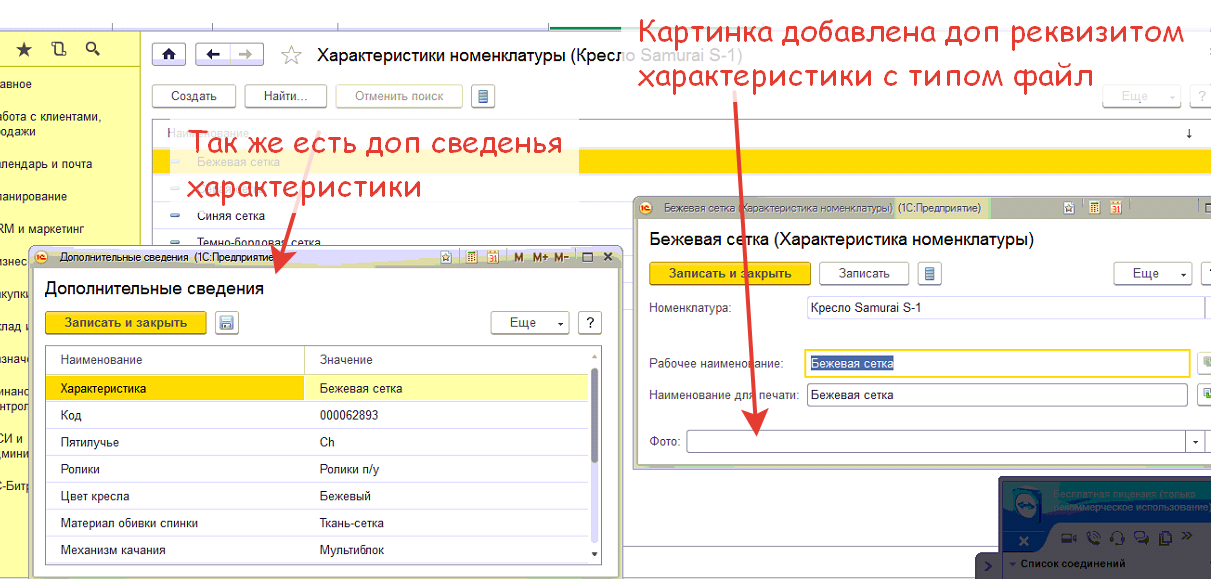
Task: Click list icon beside Записать button
Action: point(930,274)
